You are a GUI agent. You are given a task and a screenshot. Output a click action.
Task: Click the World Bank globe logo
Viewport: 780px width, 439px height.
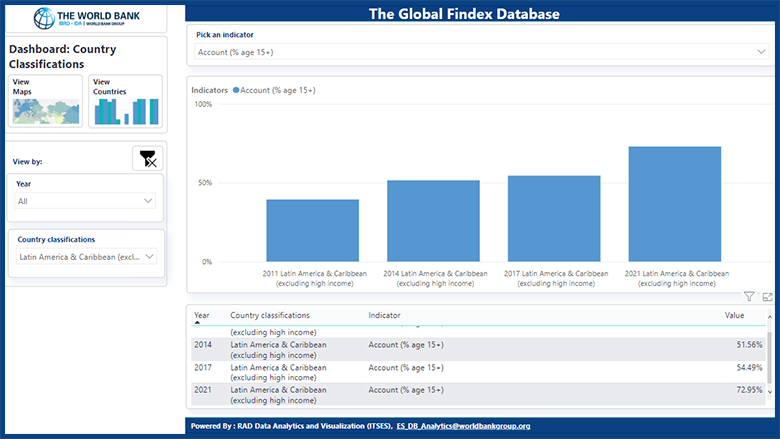click(x=44, y=18)
